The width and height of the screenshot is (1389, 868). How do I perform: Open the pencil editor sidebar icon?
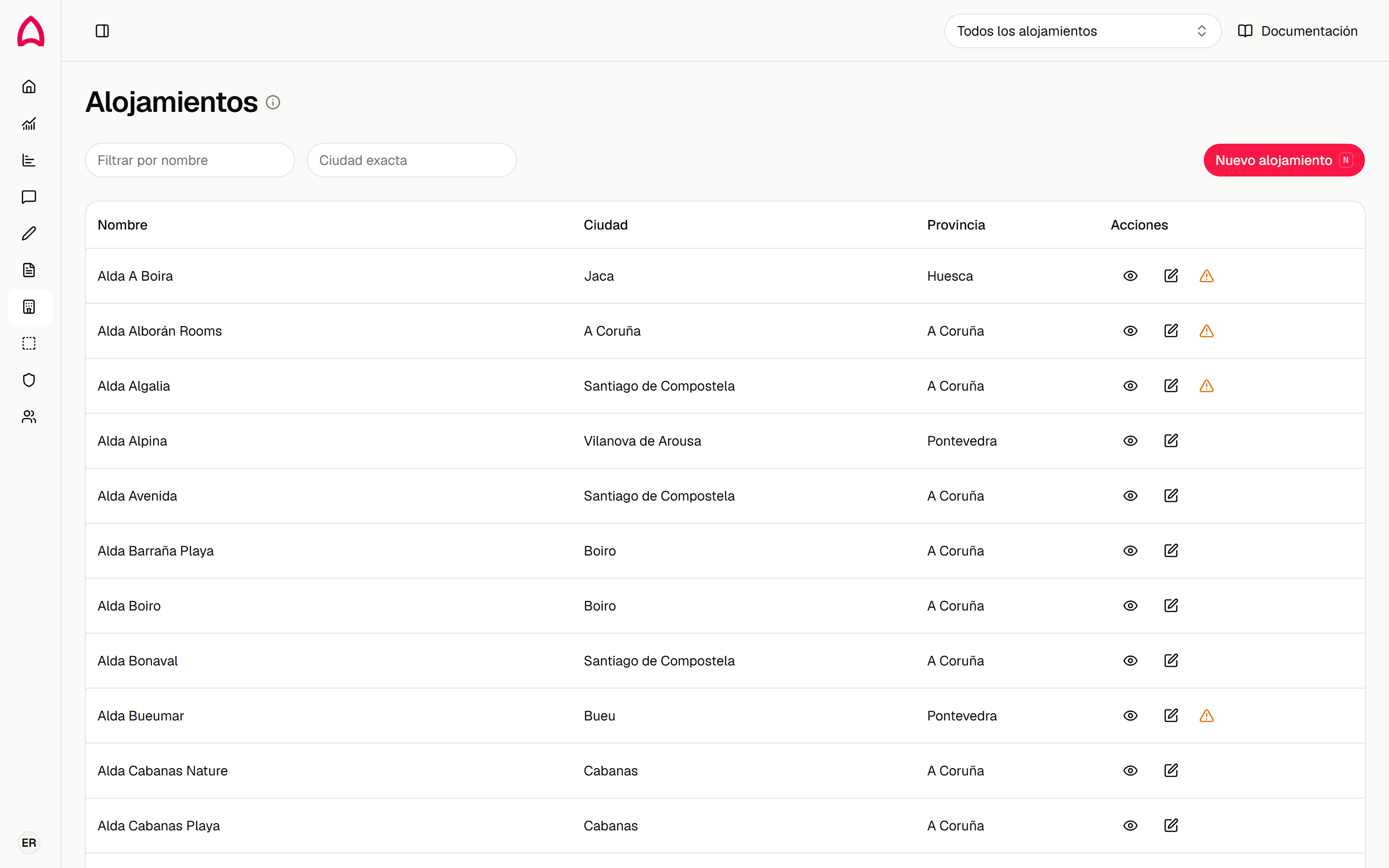click(29, 234)
